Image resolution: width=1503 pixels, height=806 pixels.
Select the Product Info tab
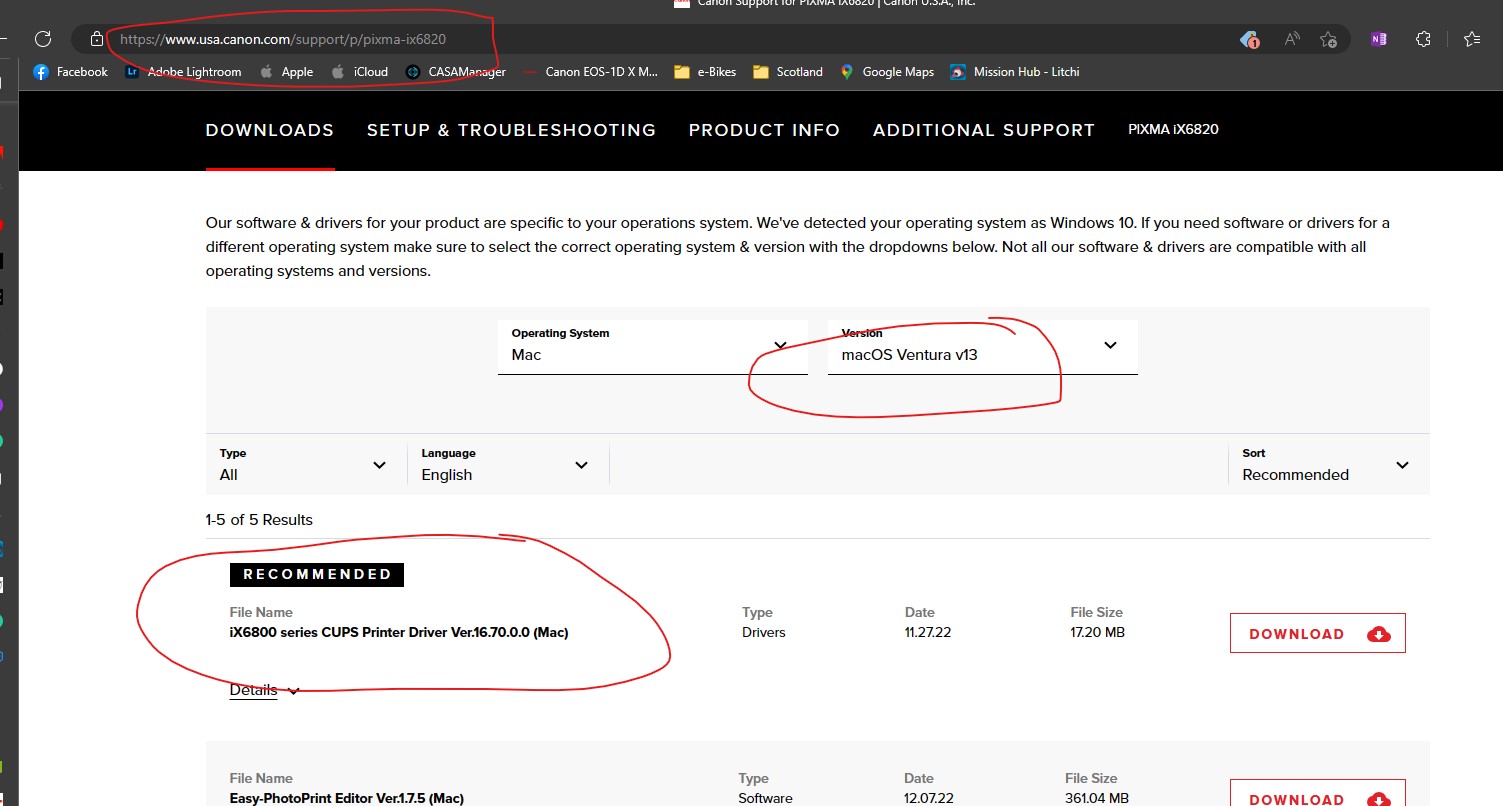pyautogui.click(x=764, y=130)
